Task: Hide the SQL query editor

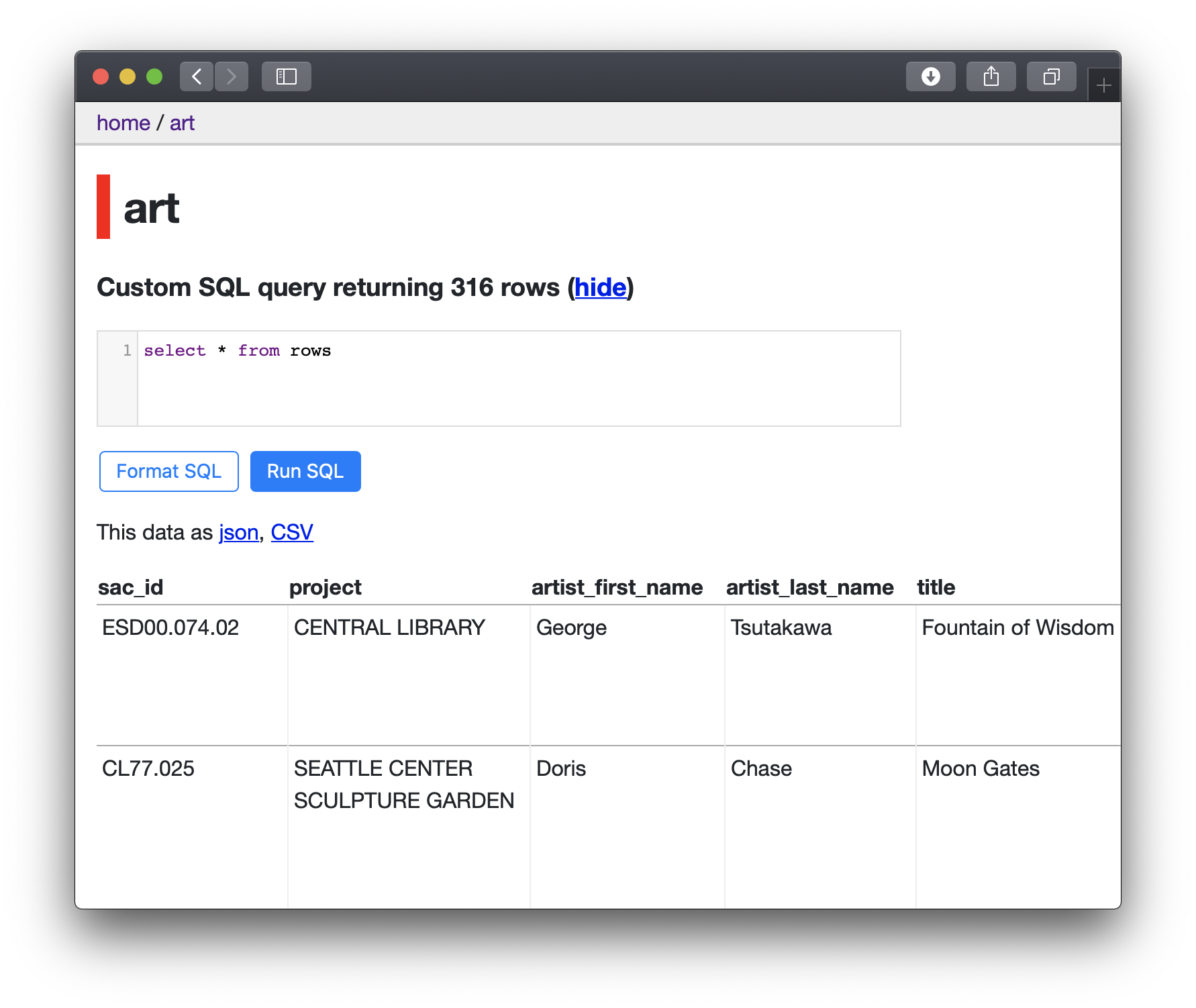Action: (x=600, y=287)
